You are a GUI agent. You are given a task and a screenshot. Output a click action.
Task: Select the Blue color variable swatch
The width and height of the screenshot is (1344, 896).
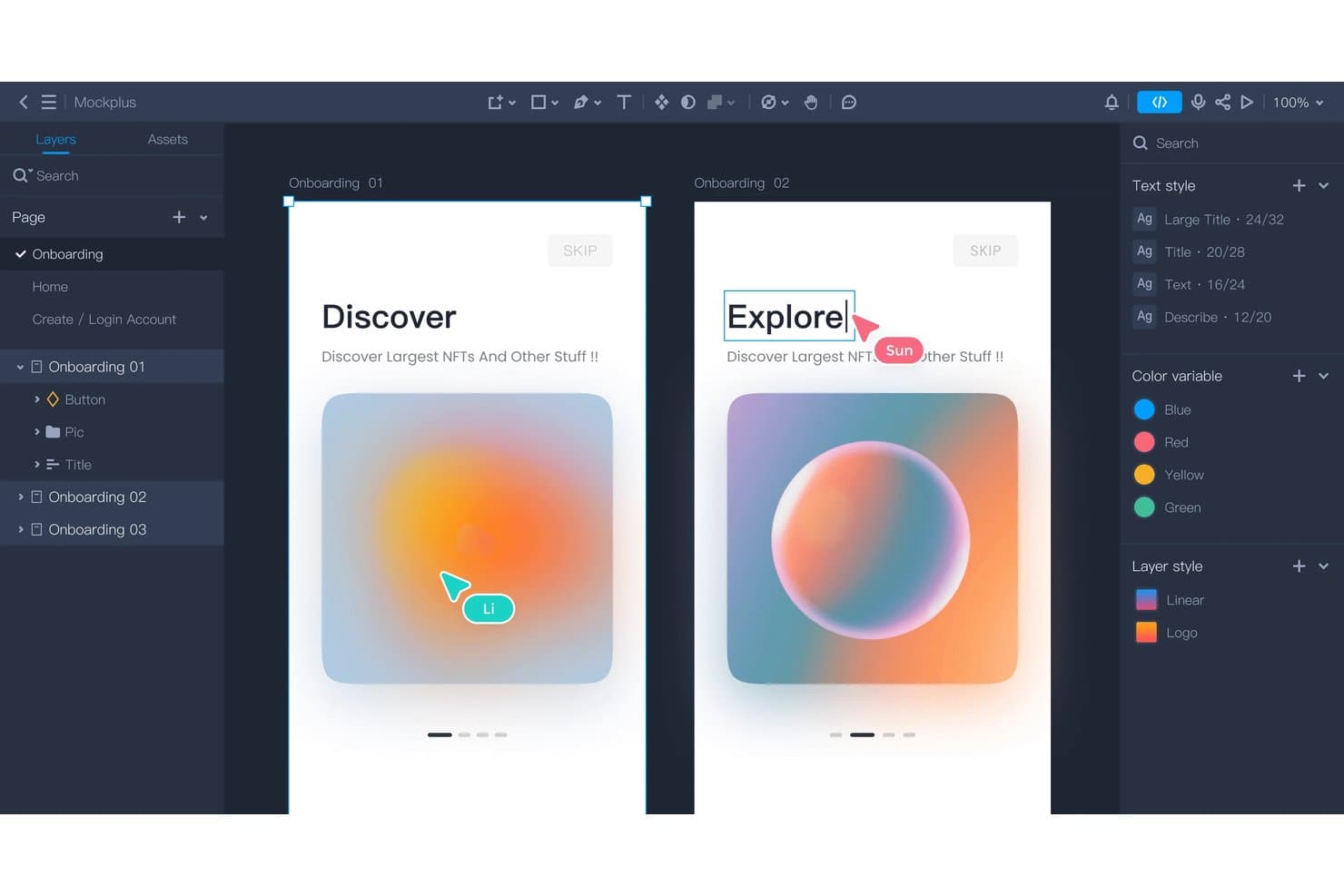tap(1144, 409)
